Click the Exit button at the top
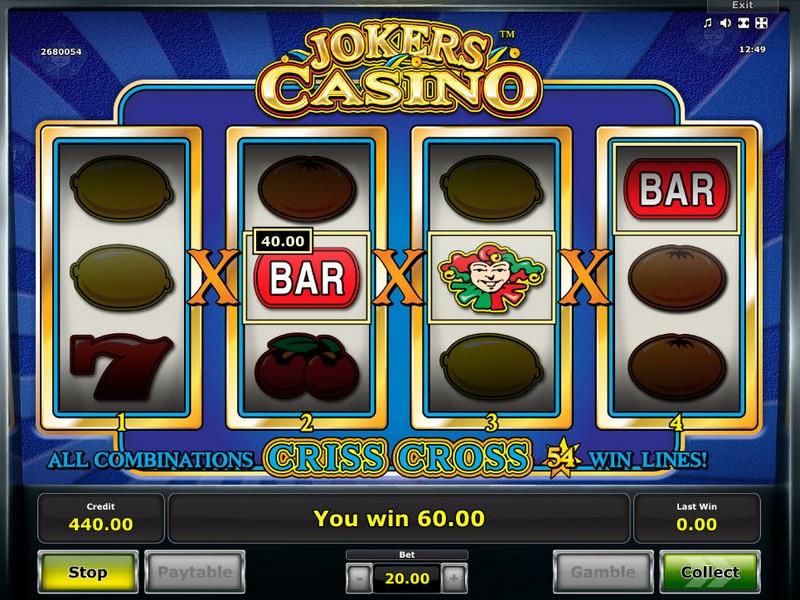 coord(742,5)
